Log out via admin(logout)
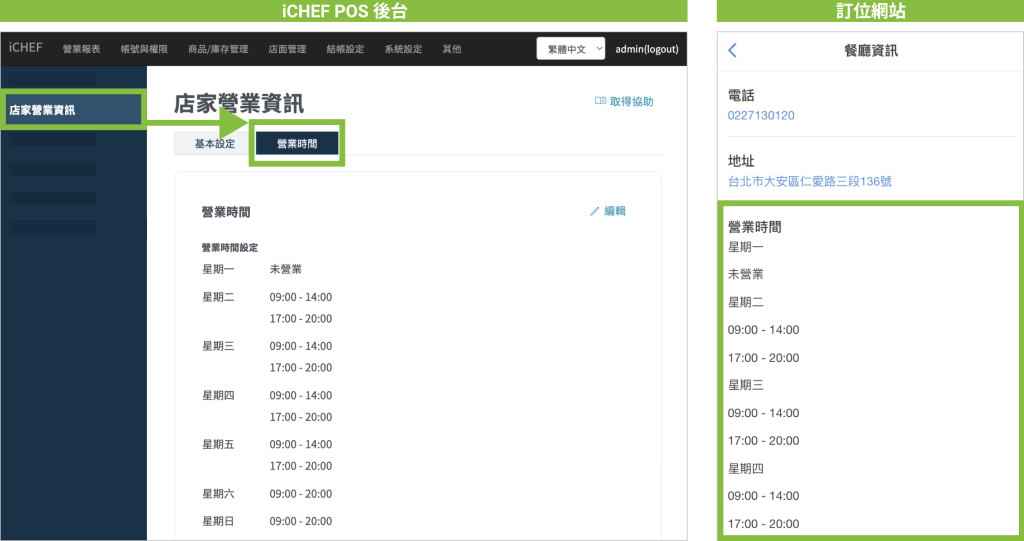The image size is (1024, 541). [647, 49]
